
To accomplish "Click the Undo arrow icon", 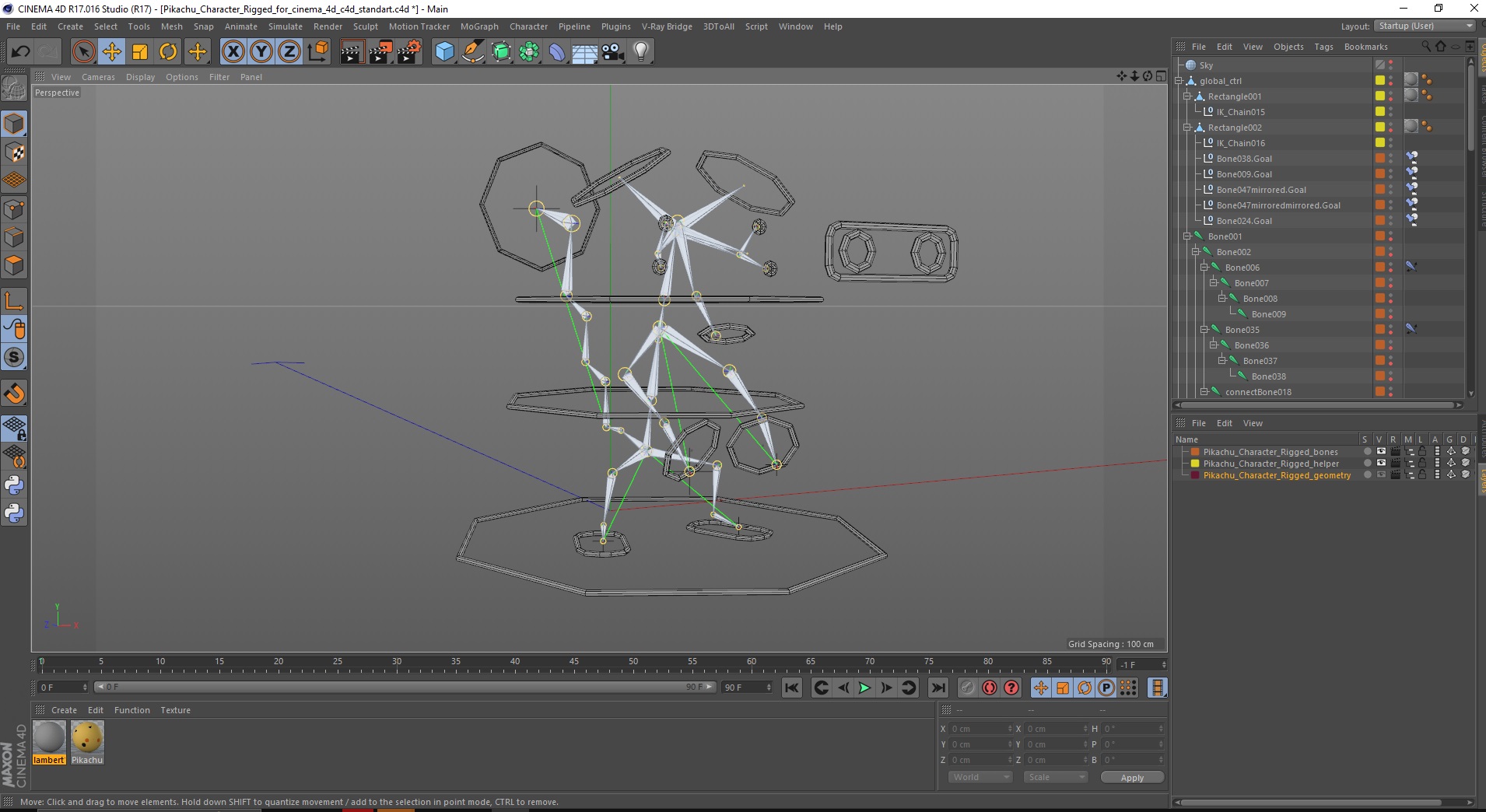I will pos(20,52).
